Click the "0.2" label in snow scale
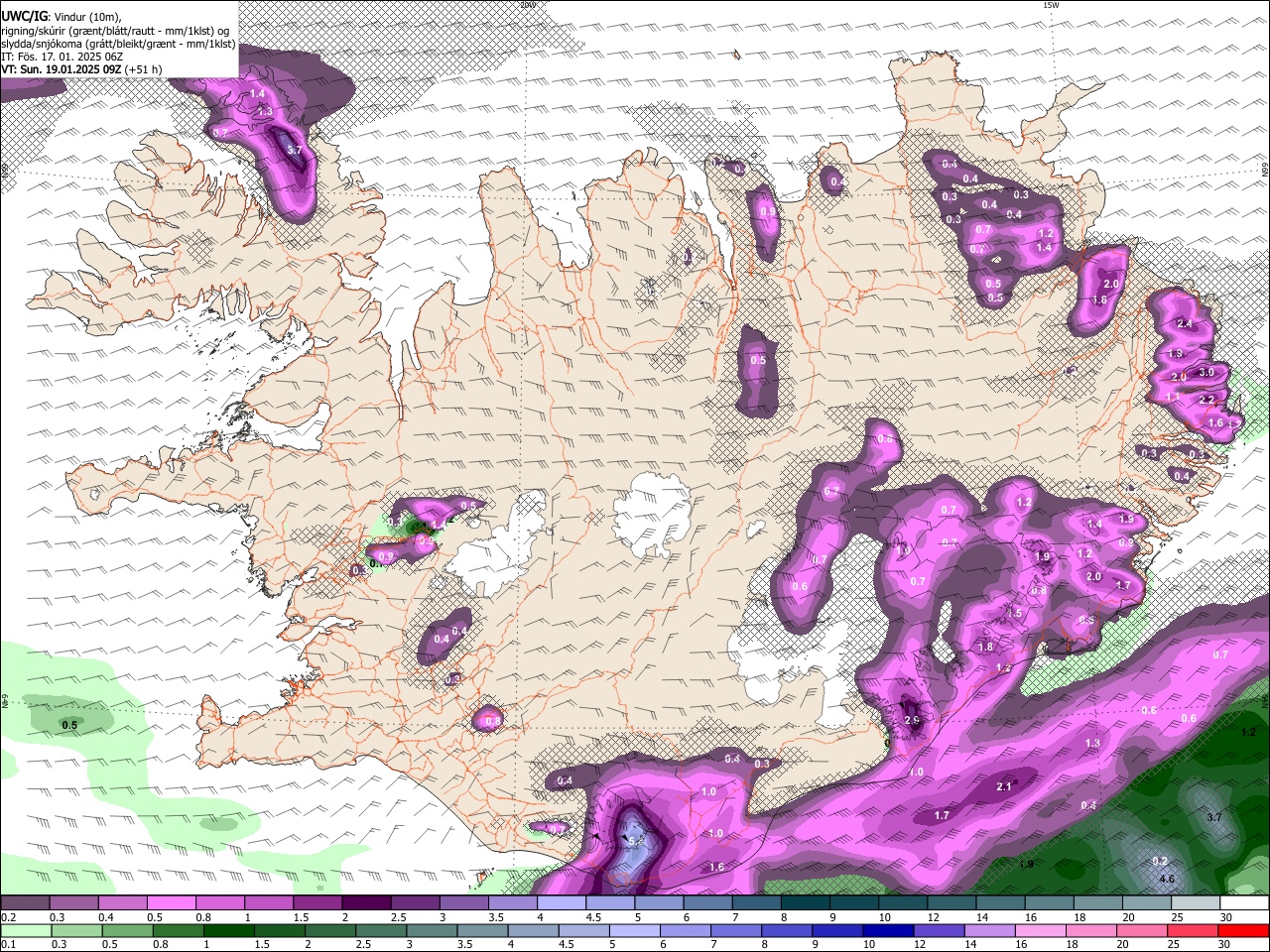This screenshot has width=1270, height=952. coord(7,917)
